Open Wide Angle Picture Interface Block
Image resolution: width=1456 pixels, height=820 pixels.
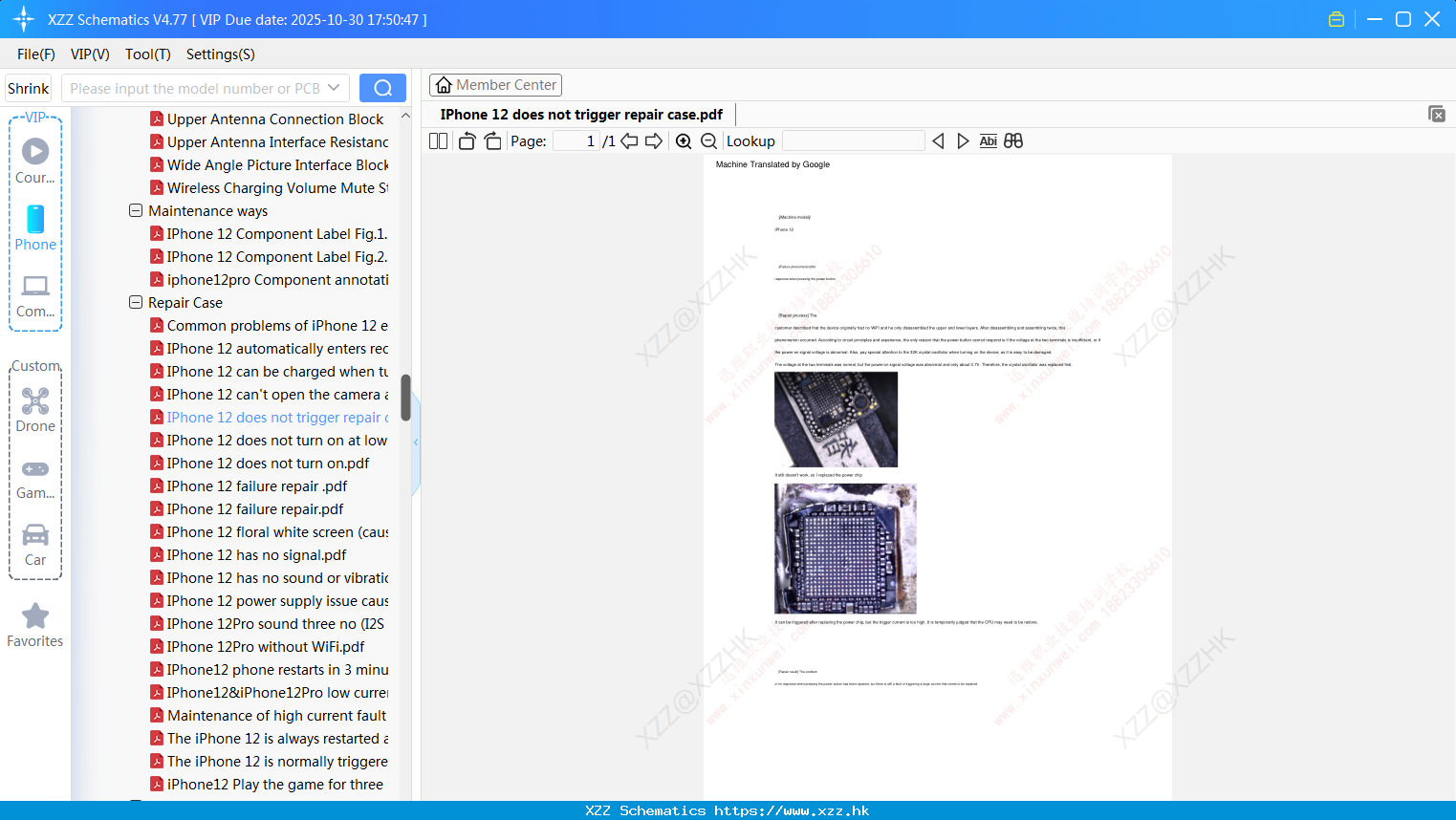270,164
